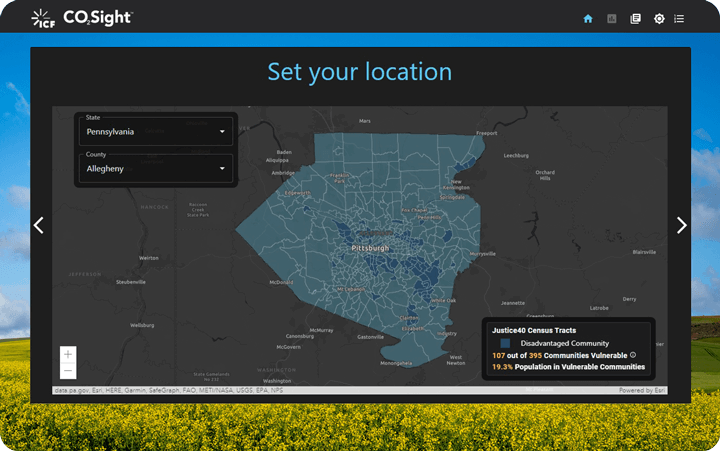
Task: Open the bar chart dashboard icon
Action: [x=612, y=18]
